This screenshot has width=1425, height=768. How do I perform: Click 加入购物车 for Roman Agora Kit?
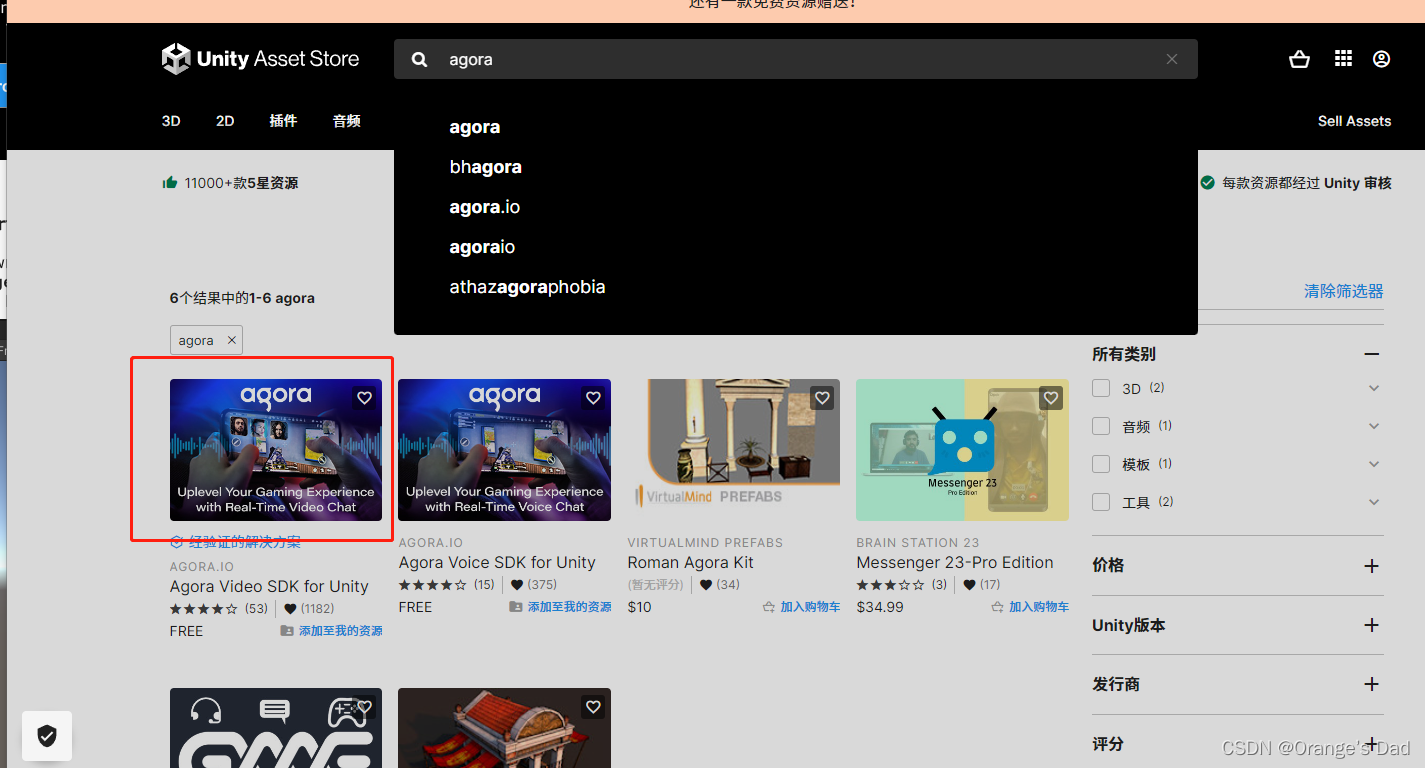point(810,607)
